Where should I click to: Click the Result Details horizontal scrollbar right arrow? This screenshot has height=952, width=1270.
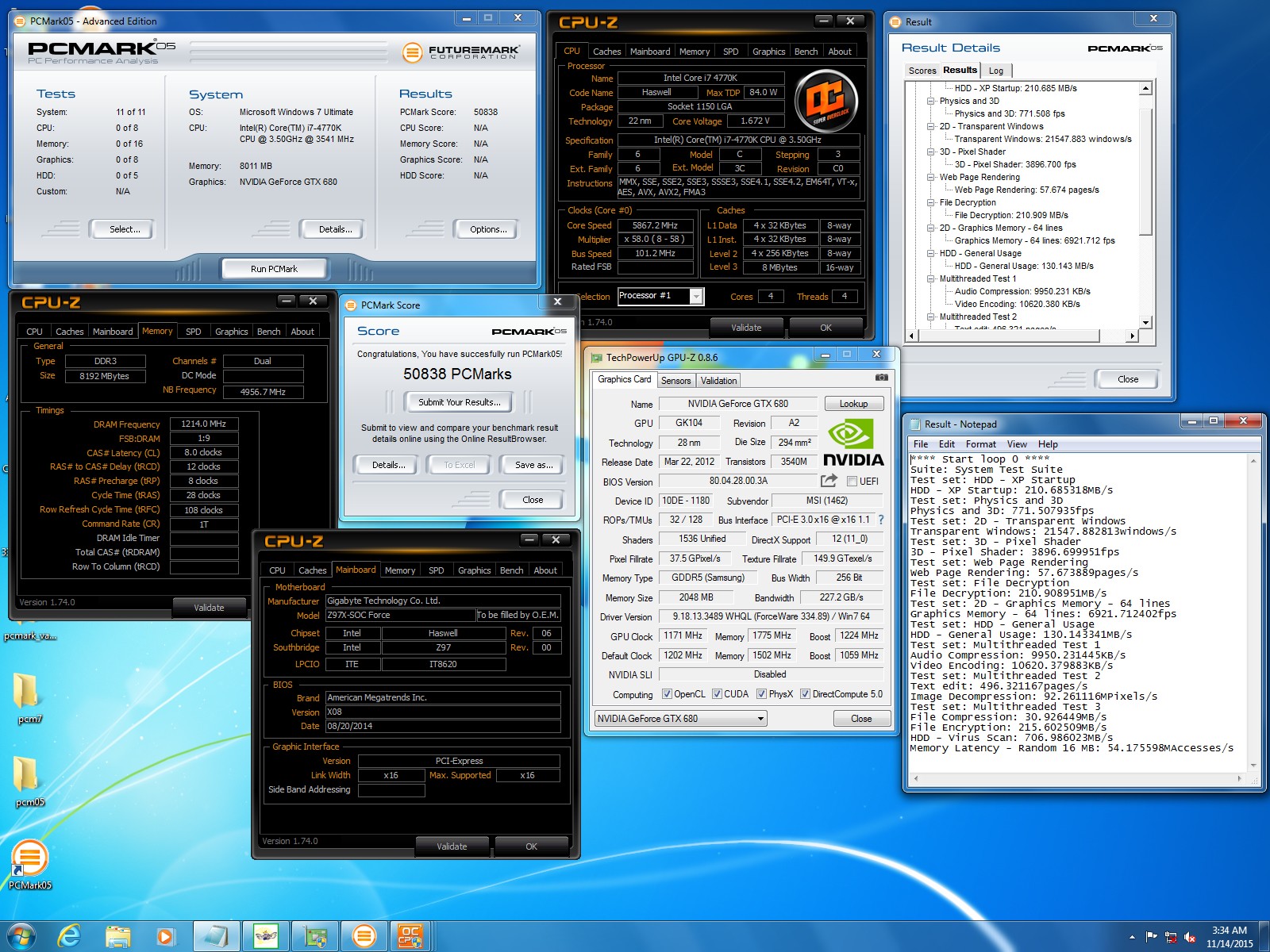coord(1133,336)
